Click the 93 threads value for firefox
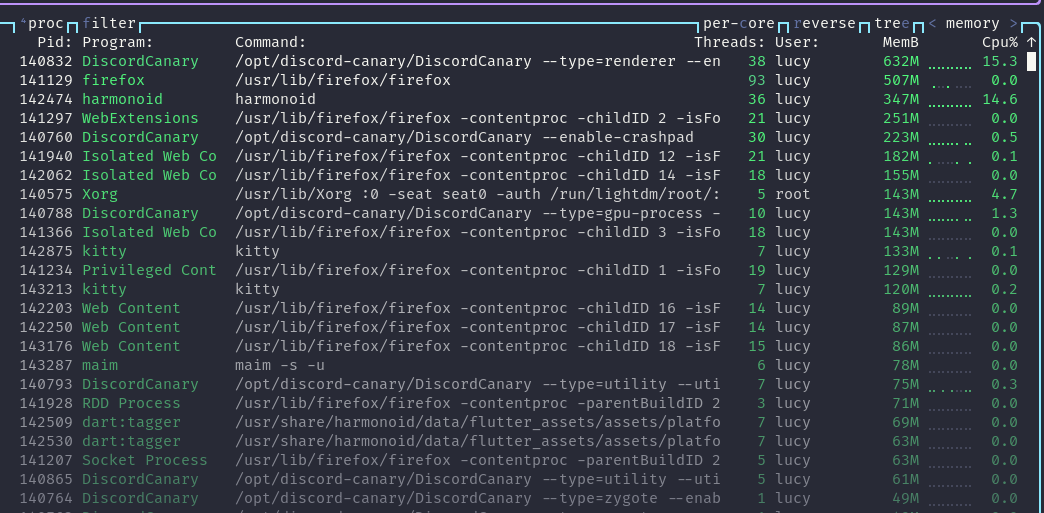The height and width of the screenshot is (513, 1044). click(757, 81)
